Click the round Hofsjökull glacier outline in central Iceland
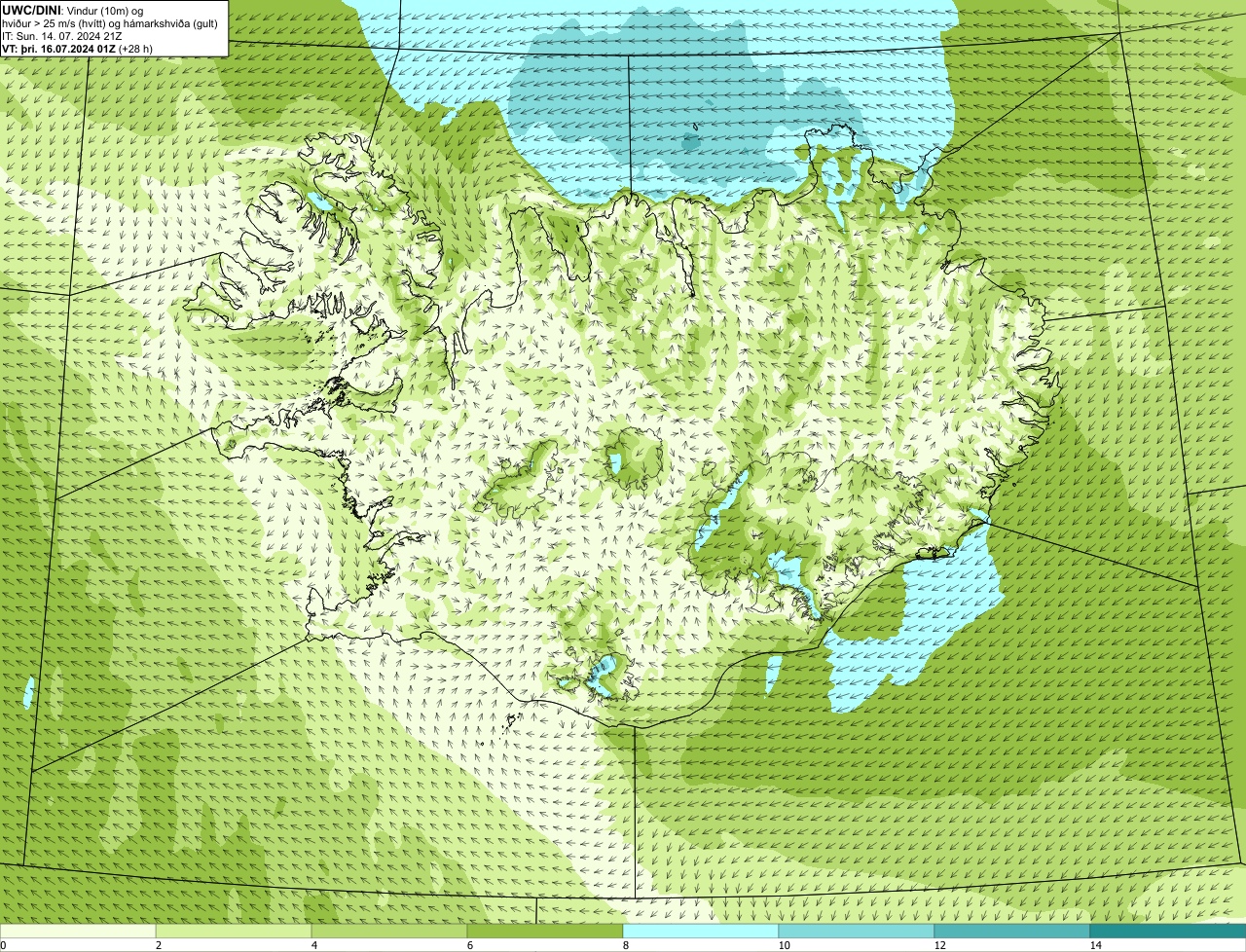Screen dimensions: 1246x952 click(x=634, y=458)
